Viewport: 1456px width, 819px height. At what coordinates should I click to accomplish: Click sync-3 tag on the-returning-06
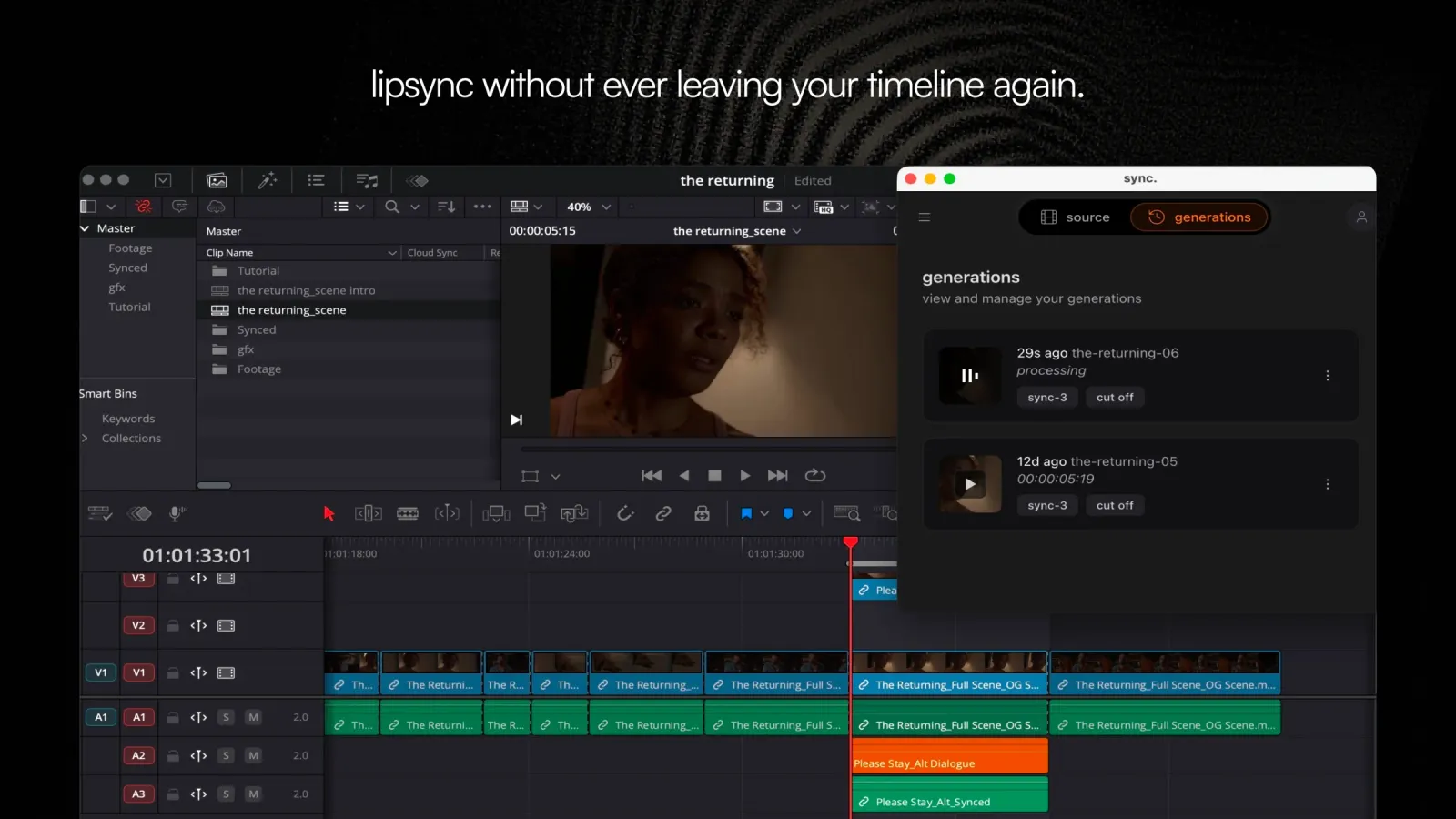coord(1047,398)
